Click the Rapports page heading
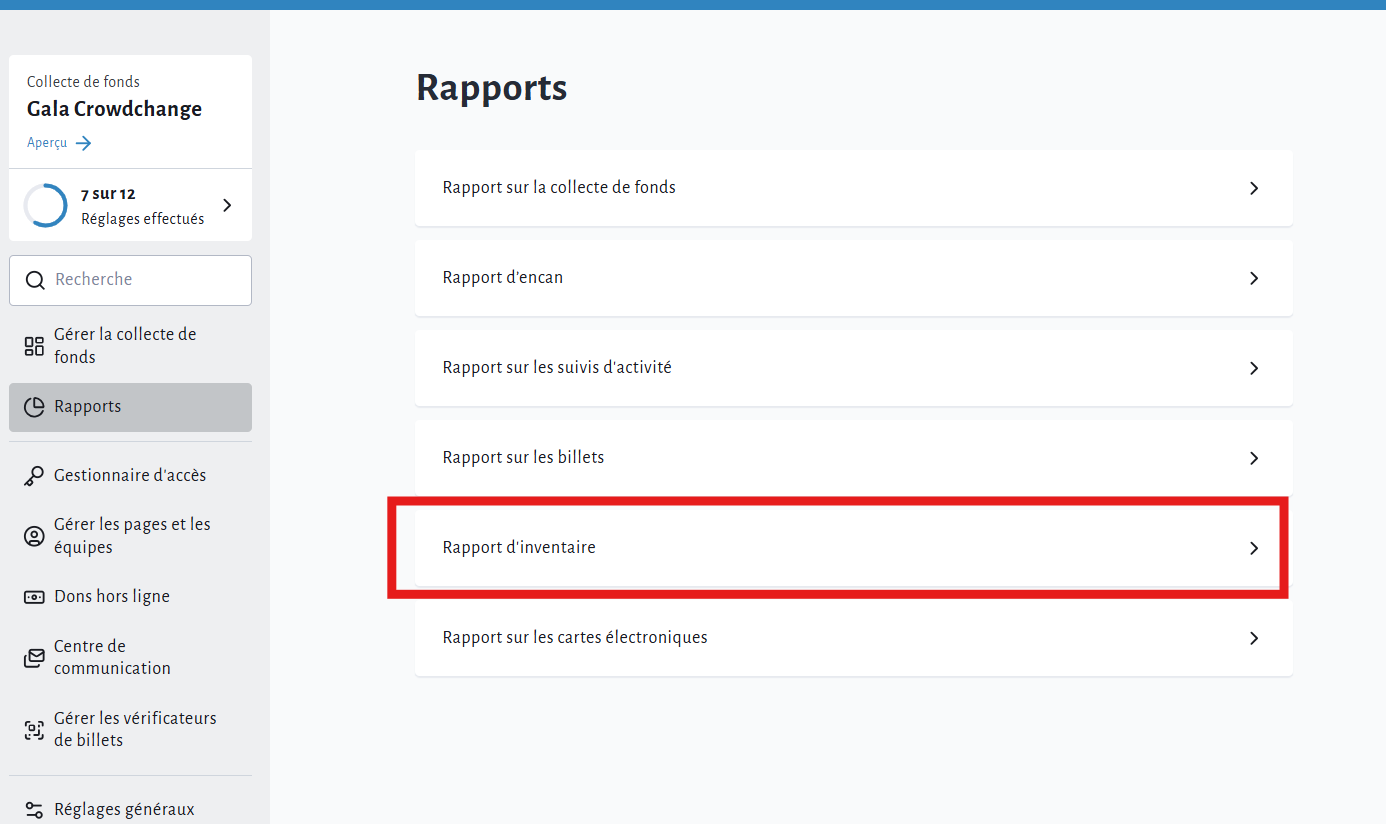The width and height of the screenshot is (1386, 824). coord(492,88)
